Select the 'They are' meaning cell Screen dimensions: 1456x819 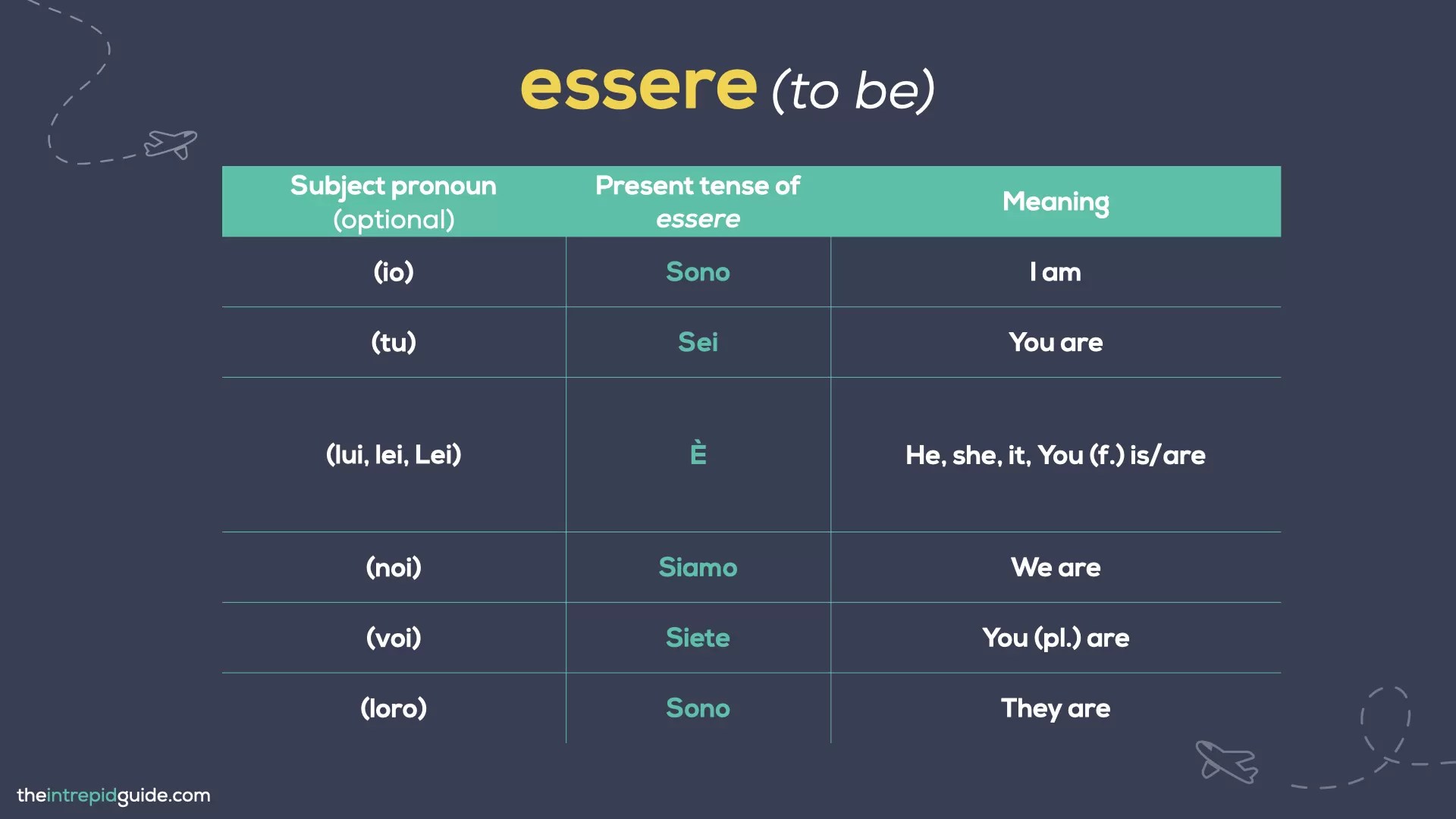point(1056,708)
